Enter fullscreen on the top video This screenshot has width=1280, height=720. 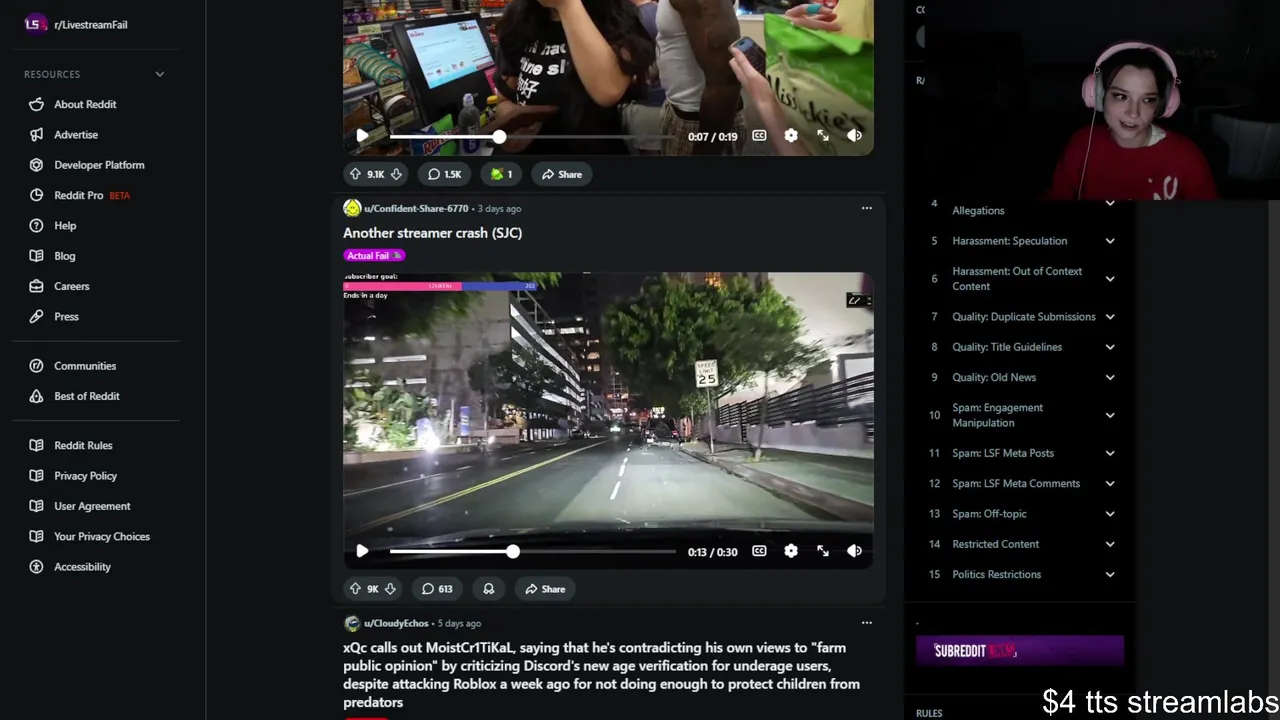click(x=823, y=135)
